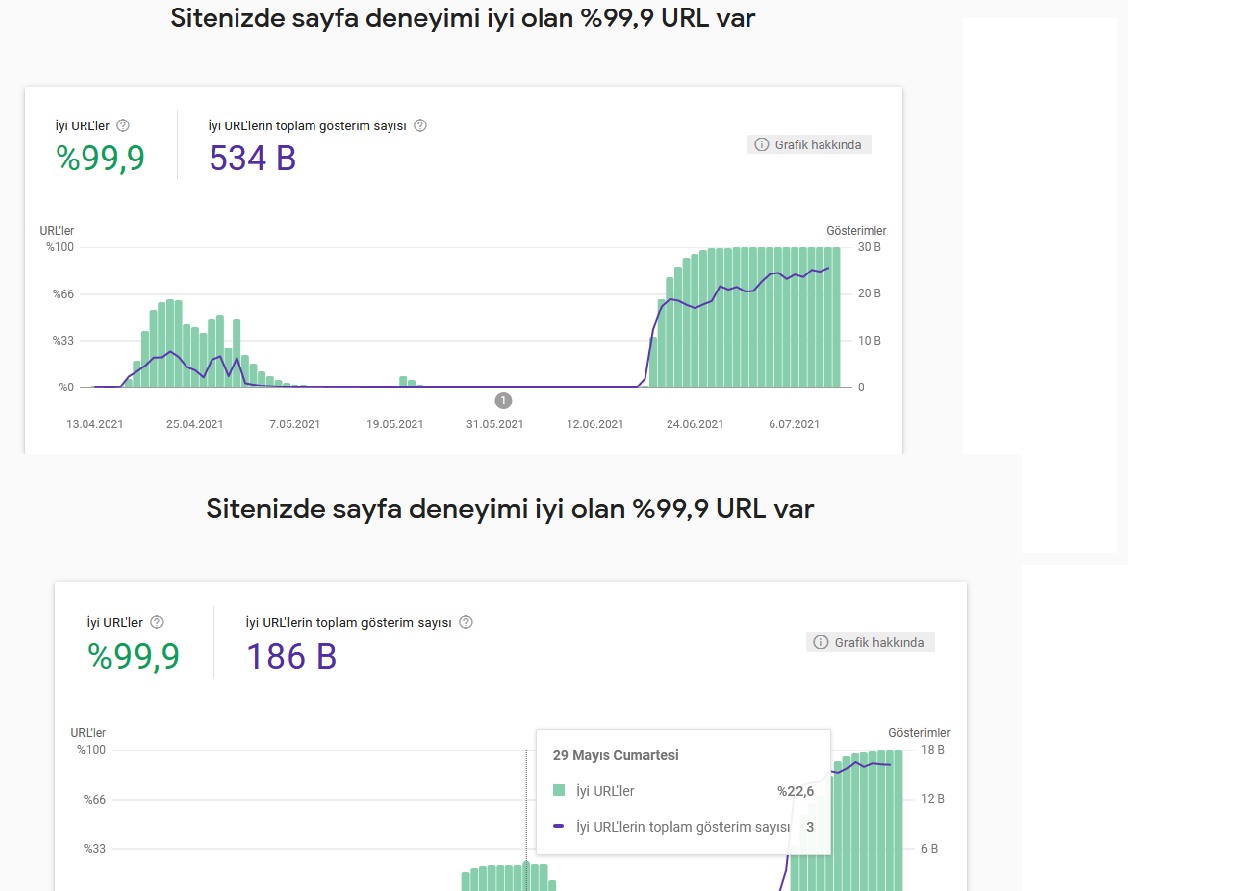Click the %22,6 value in tooltip
The width and height of the screenshot is (1249, 891).
click(x=796, y=791)
